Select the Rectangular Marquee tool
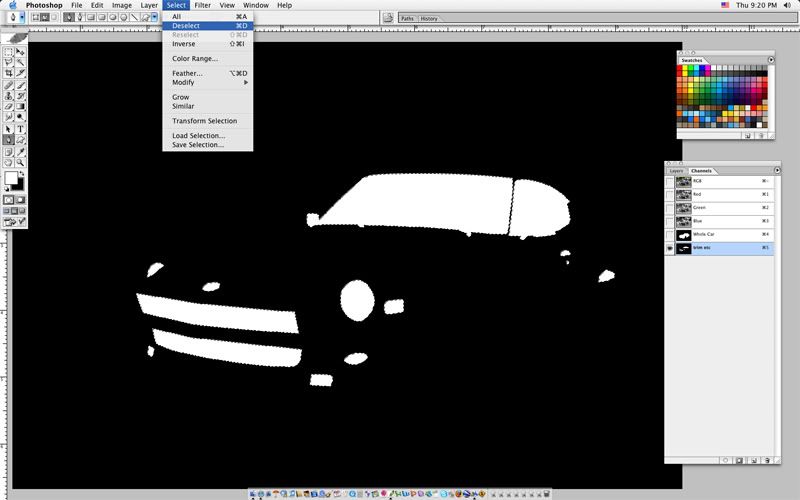 click(x=9, y=51)
